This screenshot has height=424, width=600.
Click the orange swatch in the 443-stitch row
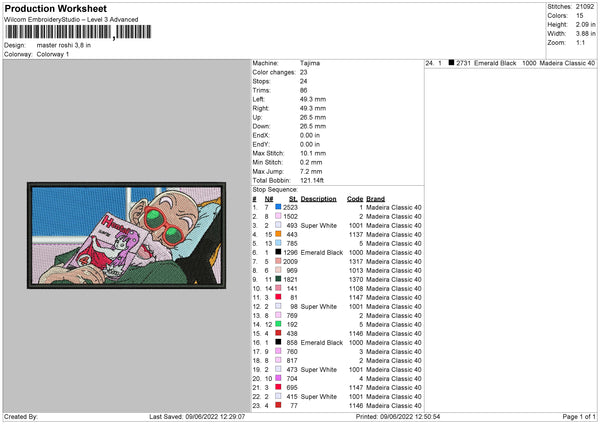tap(278, 234)
